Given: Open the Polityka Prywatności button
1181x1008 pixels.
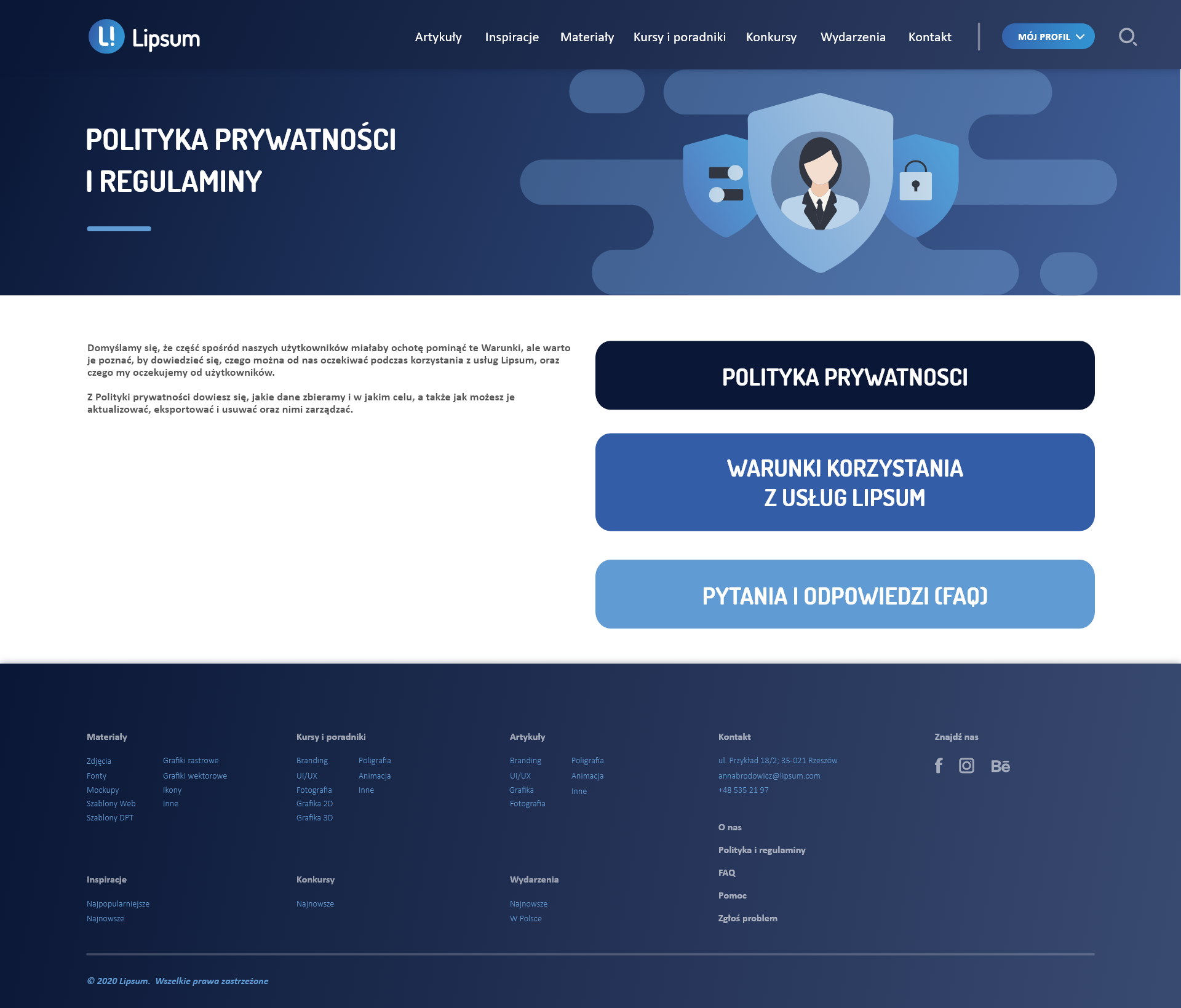Looking at the screenshot, I should tap(845, 376).
